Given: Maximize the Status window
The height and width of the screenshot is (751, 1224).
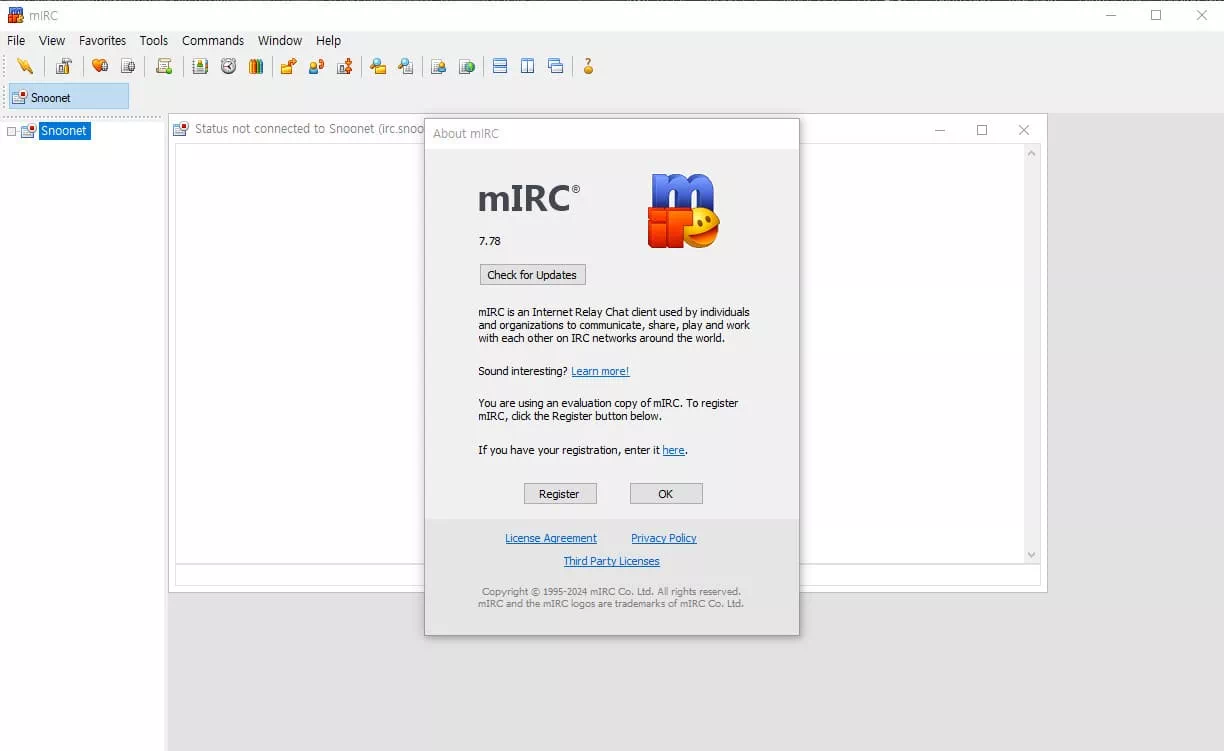Looking at the screenshot, I should point(981,129).
